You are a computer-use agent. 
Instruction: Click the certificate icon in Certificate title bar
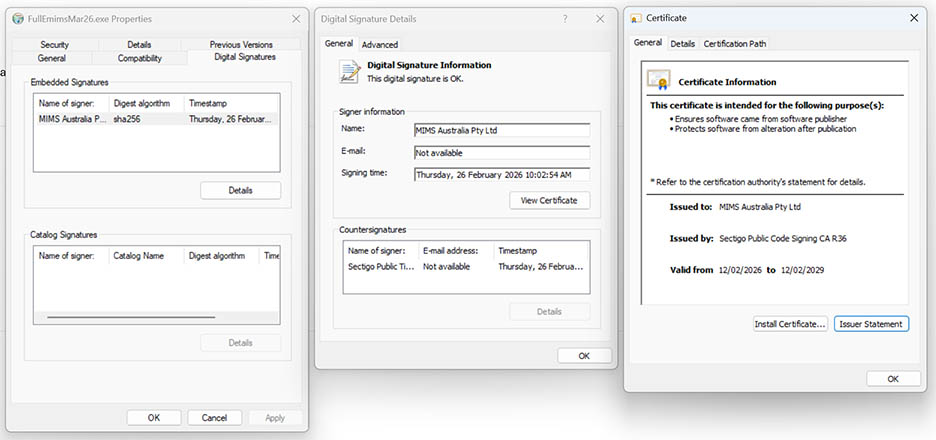(636, 18)
